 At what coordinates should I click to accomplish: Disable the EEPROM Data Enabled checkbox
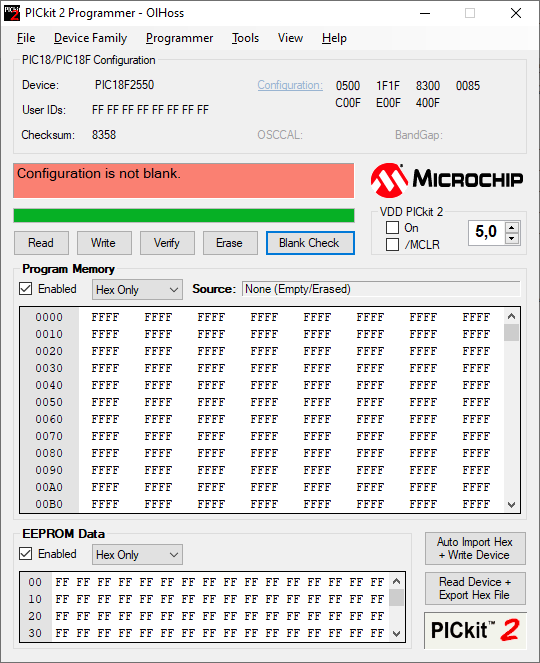tap(26, 553)
